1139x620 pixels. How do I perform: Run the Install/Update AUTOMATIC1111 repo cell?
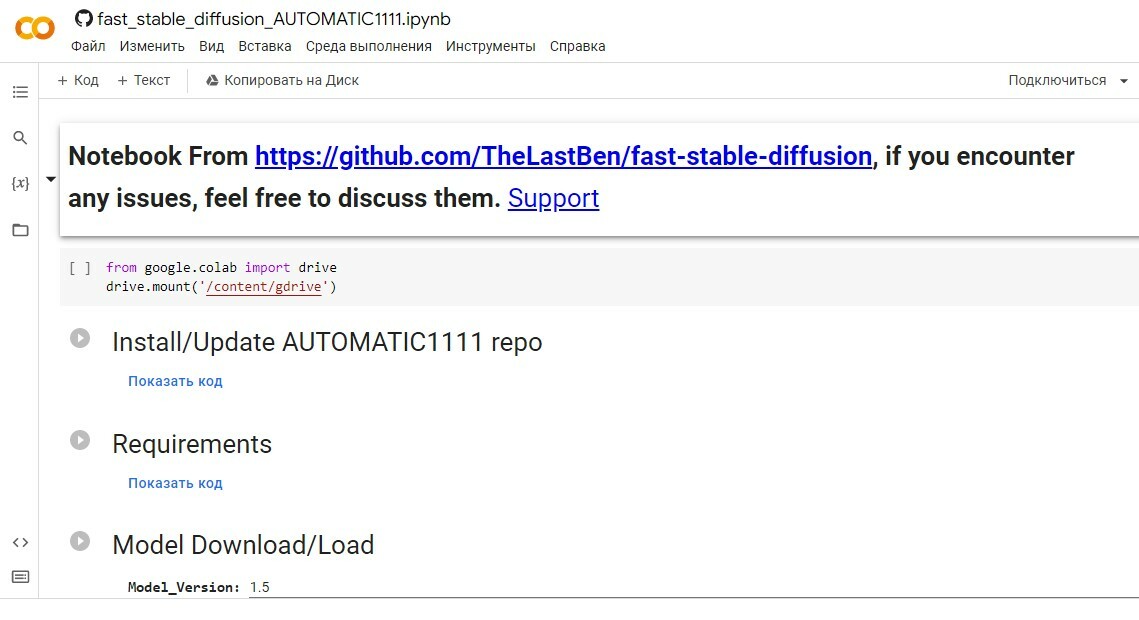(x=80, y=338)
